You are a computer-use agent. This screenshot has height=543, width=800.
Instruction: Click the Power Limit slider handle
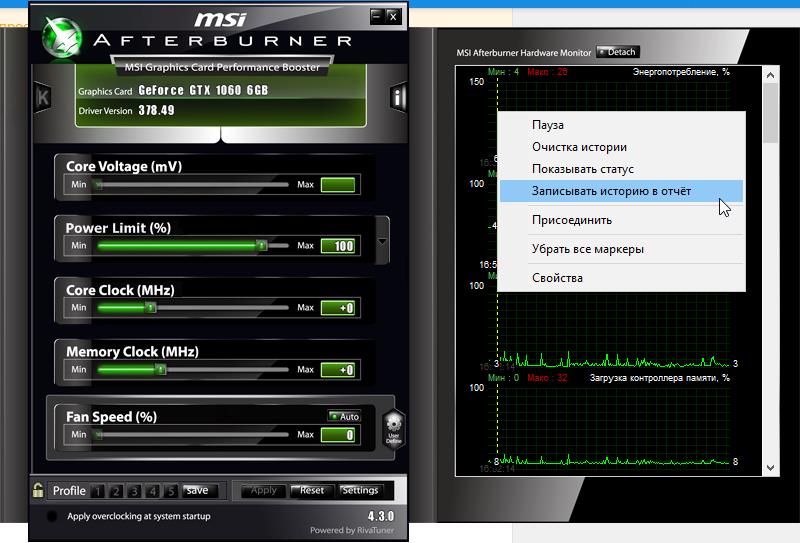261,245
